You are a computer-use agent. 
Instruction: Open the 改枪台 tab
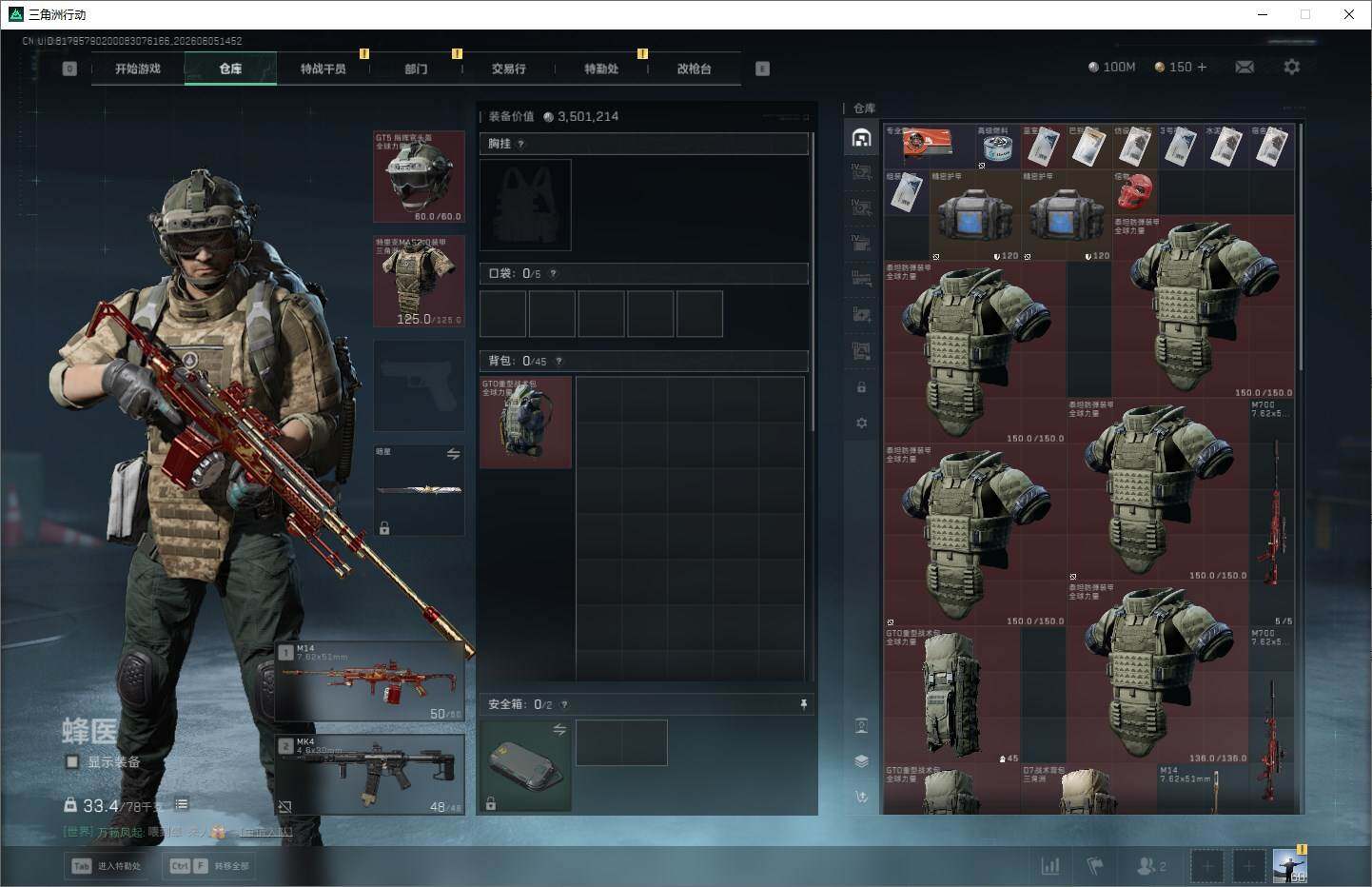695,69
